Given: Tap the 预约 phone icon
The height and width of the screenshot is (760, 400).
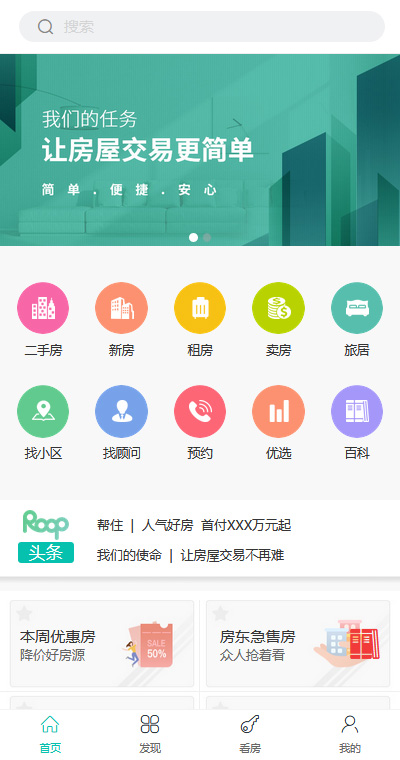Looking at the screenshot, I should click(200, 411).
